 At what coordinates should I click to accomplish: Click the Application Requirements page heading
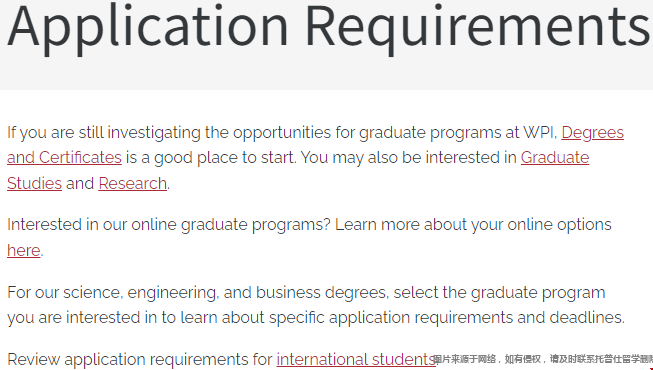(x=328, y=26)
